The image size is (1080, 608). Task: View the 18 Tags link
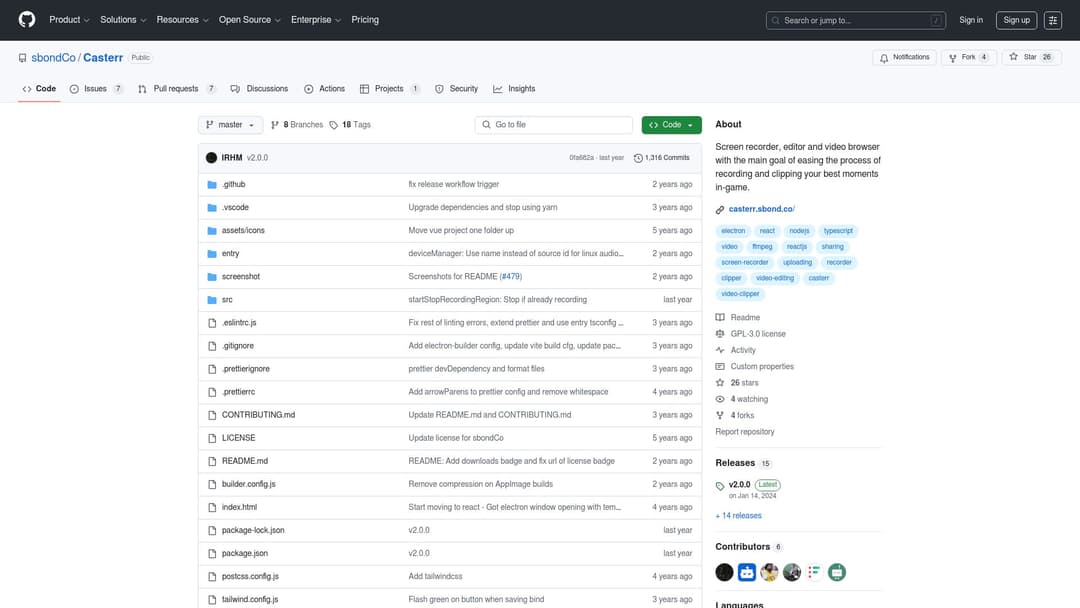(350, 125)
